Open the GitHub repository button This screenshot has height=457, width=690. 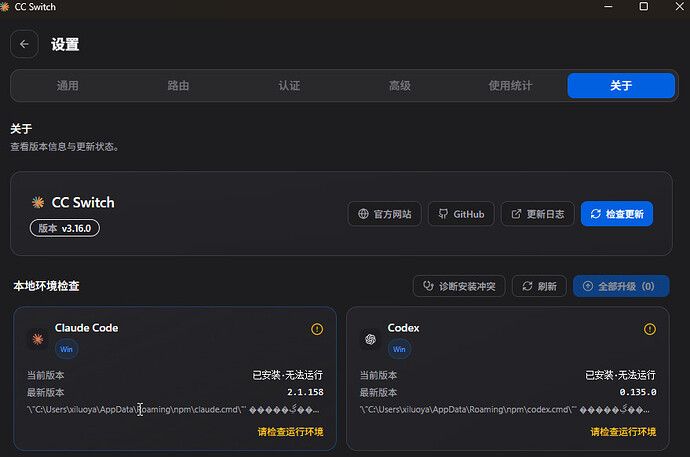tap(461, 214)
